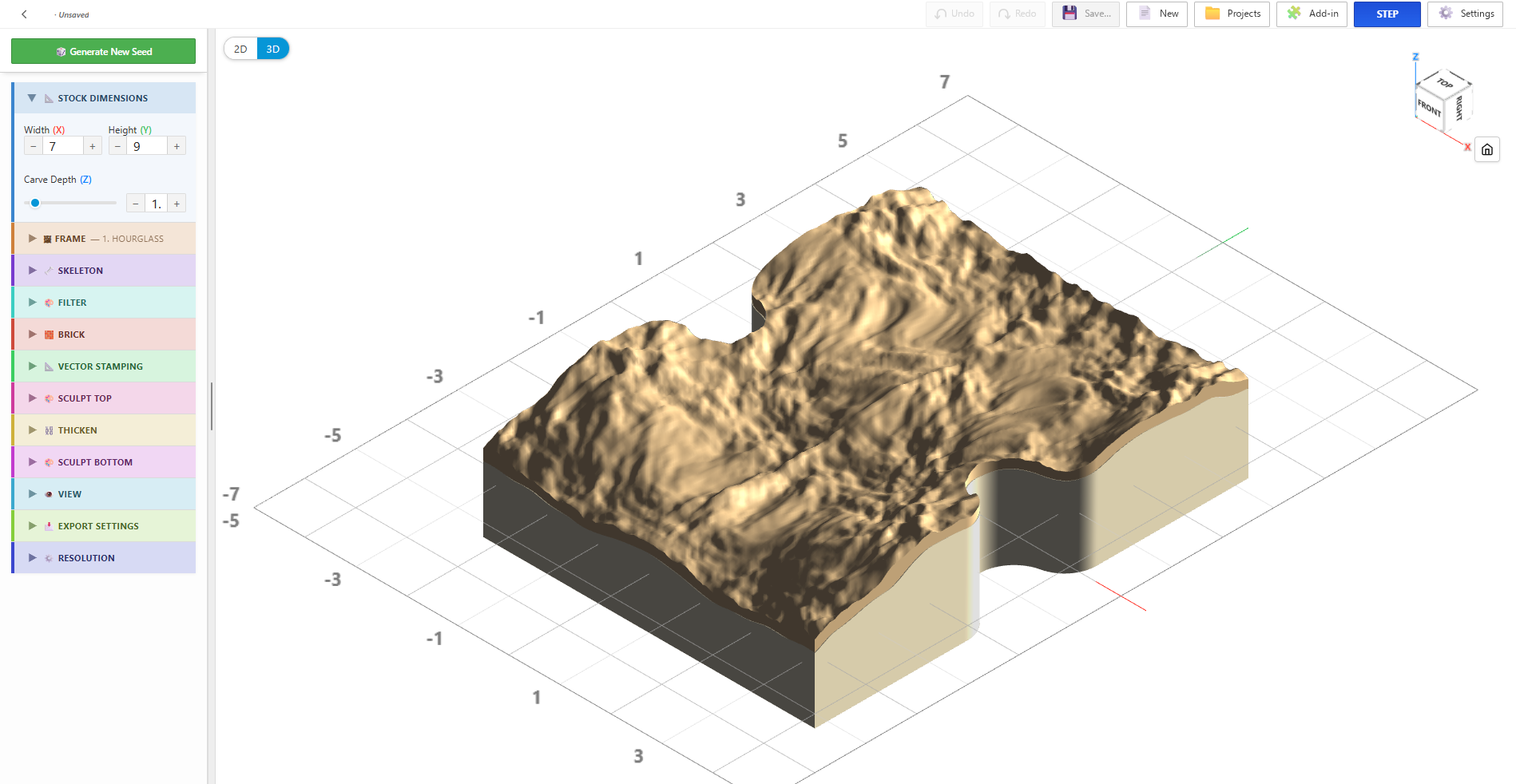
Task: Decrease Carve Depth with minus button
Action: 136,204
